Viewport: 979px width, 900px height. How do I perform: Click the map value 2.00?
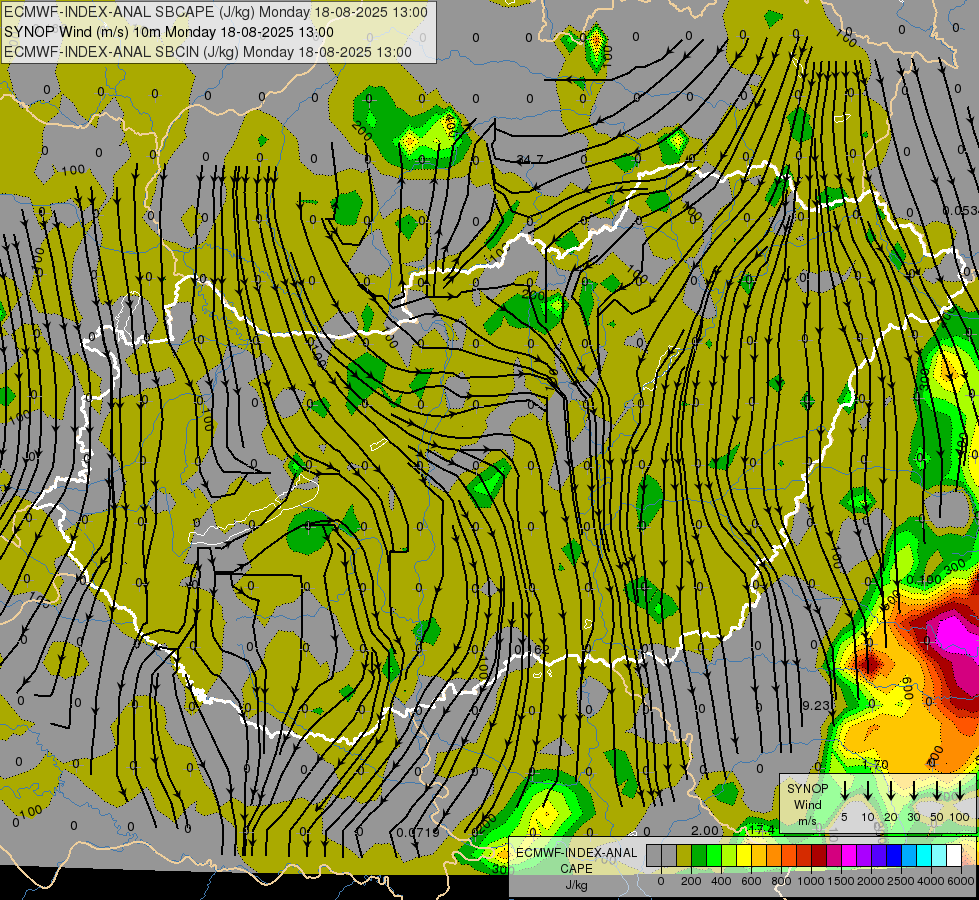(705, 830)
